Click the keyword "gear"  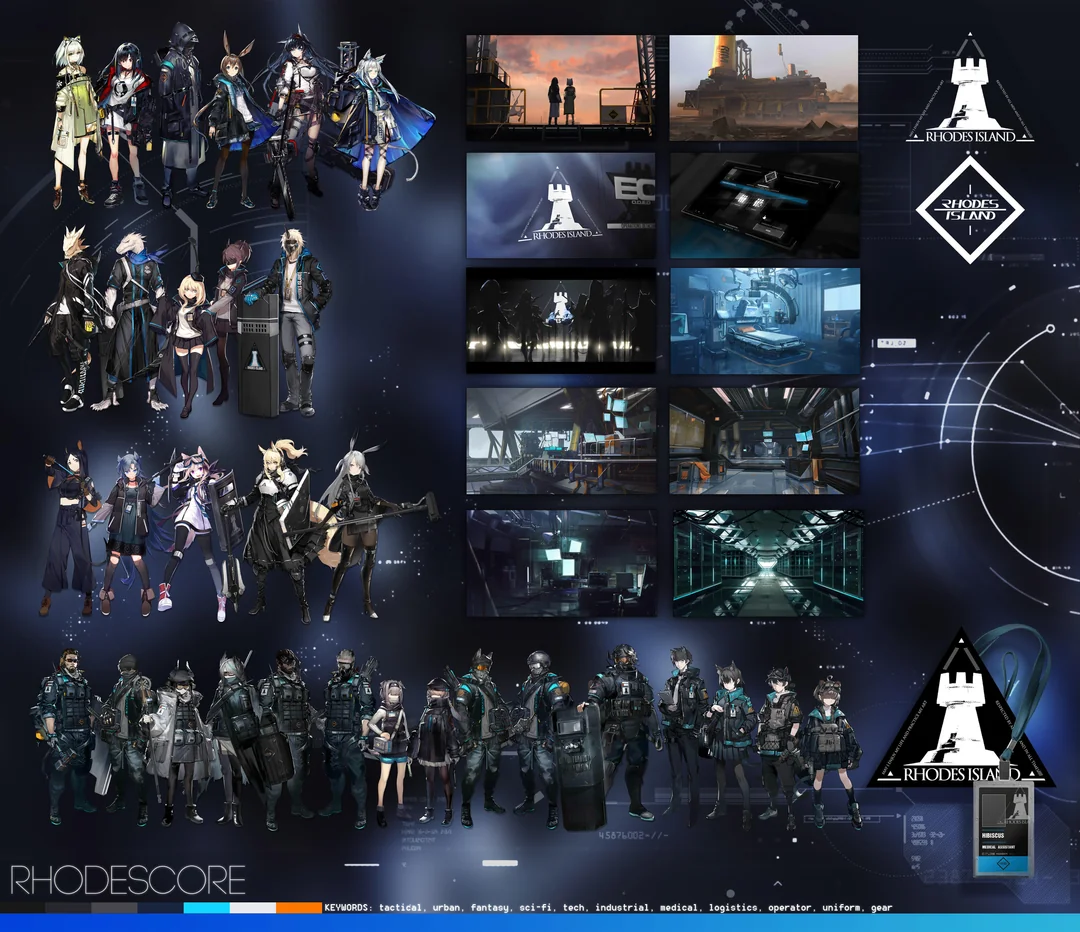tap(882, 908)
